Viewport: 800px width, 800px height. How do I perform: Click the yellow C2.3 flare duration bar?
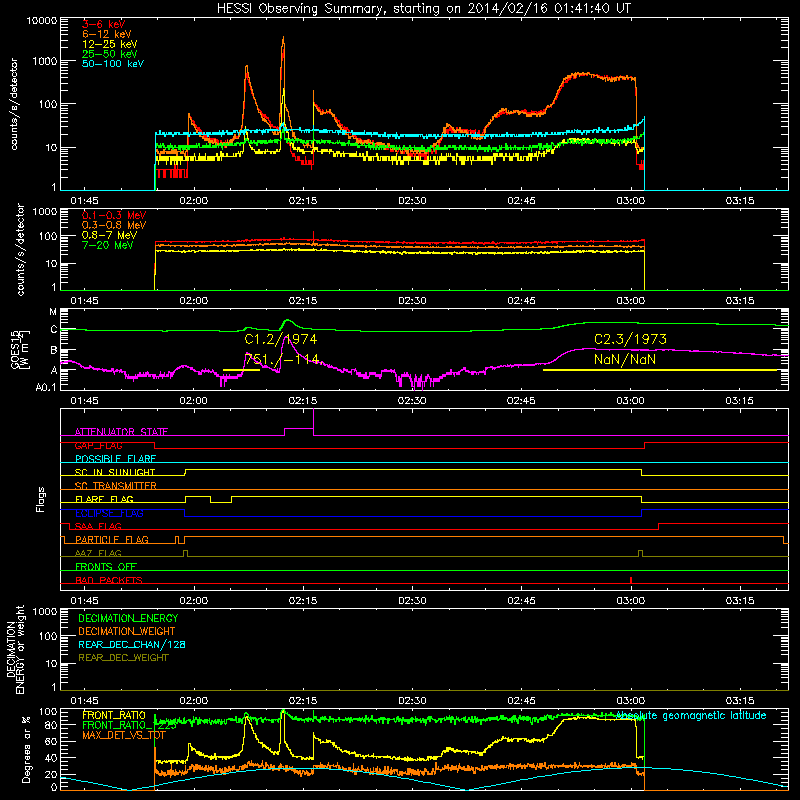coord(660,370)
